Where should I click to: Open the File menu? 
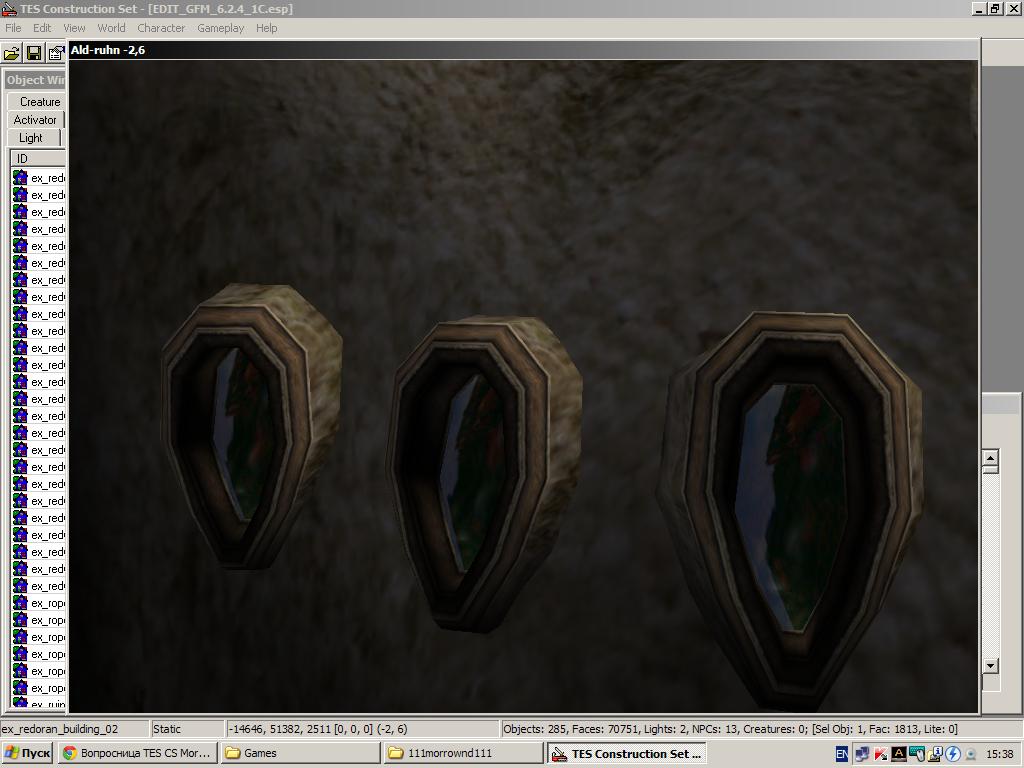13,28
